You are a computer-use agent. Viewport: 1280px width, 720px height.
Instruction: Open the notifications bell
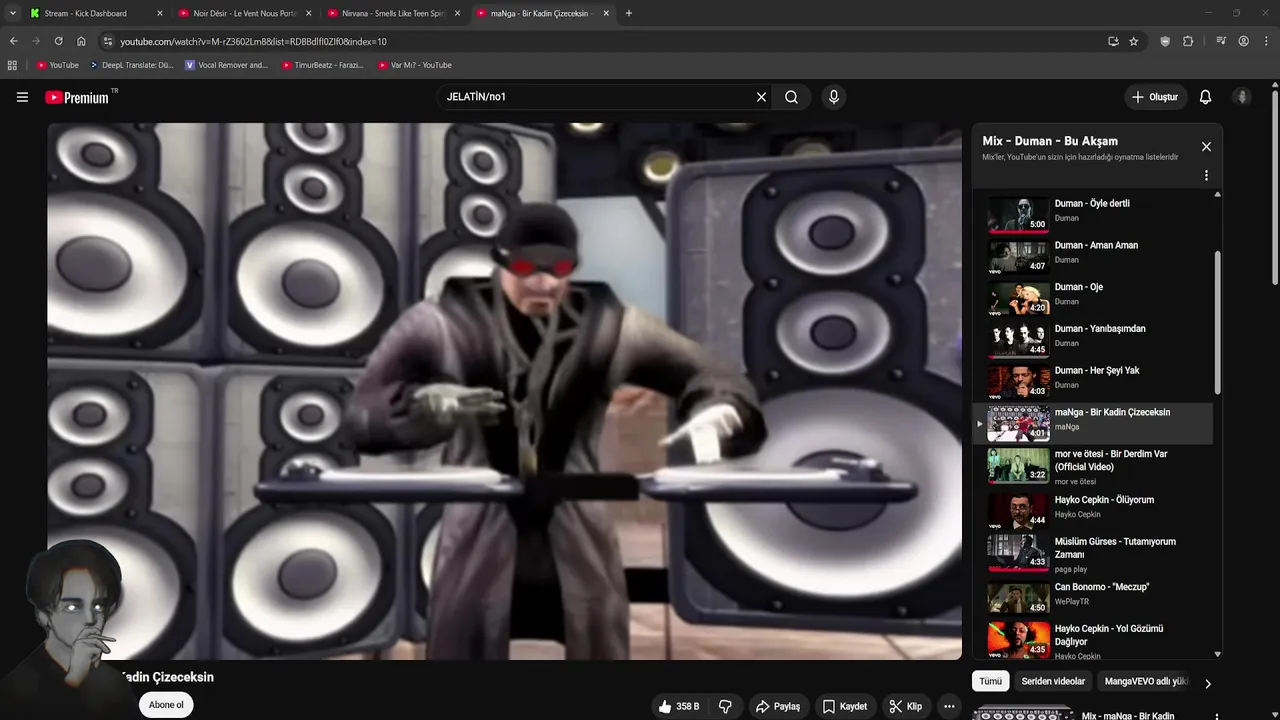1205,97
